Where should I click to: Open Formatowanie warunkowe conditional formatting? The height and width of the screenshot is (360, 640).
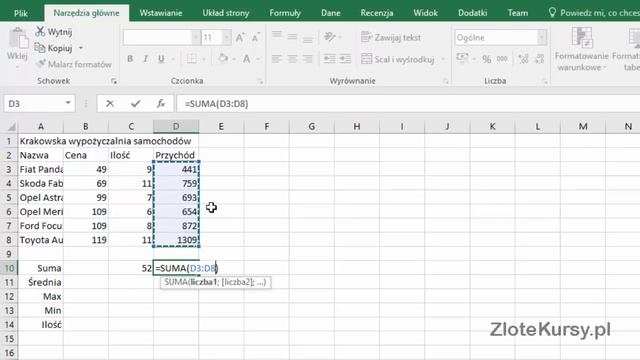[x=582, y=49]
